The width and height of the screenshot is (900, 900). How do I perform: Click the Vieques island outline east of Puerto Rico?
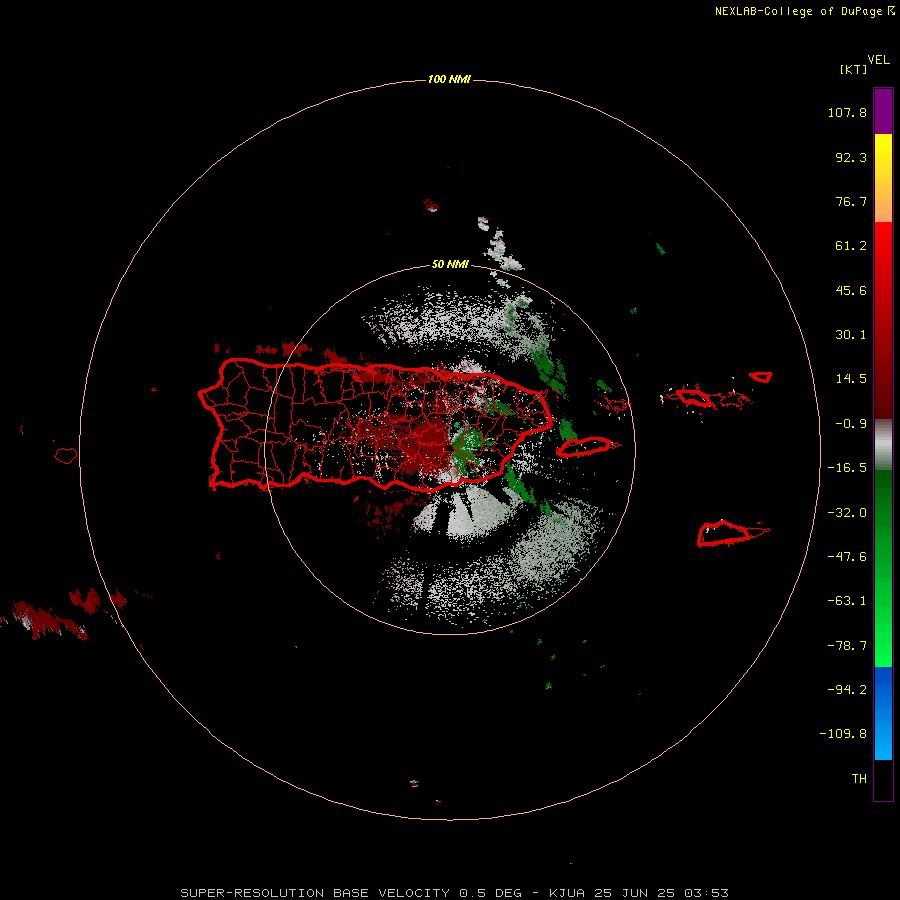click(587, 447)
